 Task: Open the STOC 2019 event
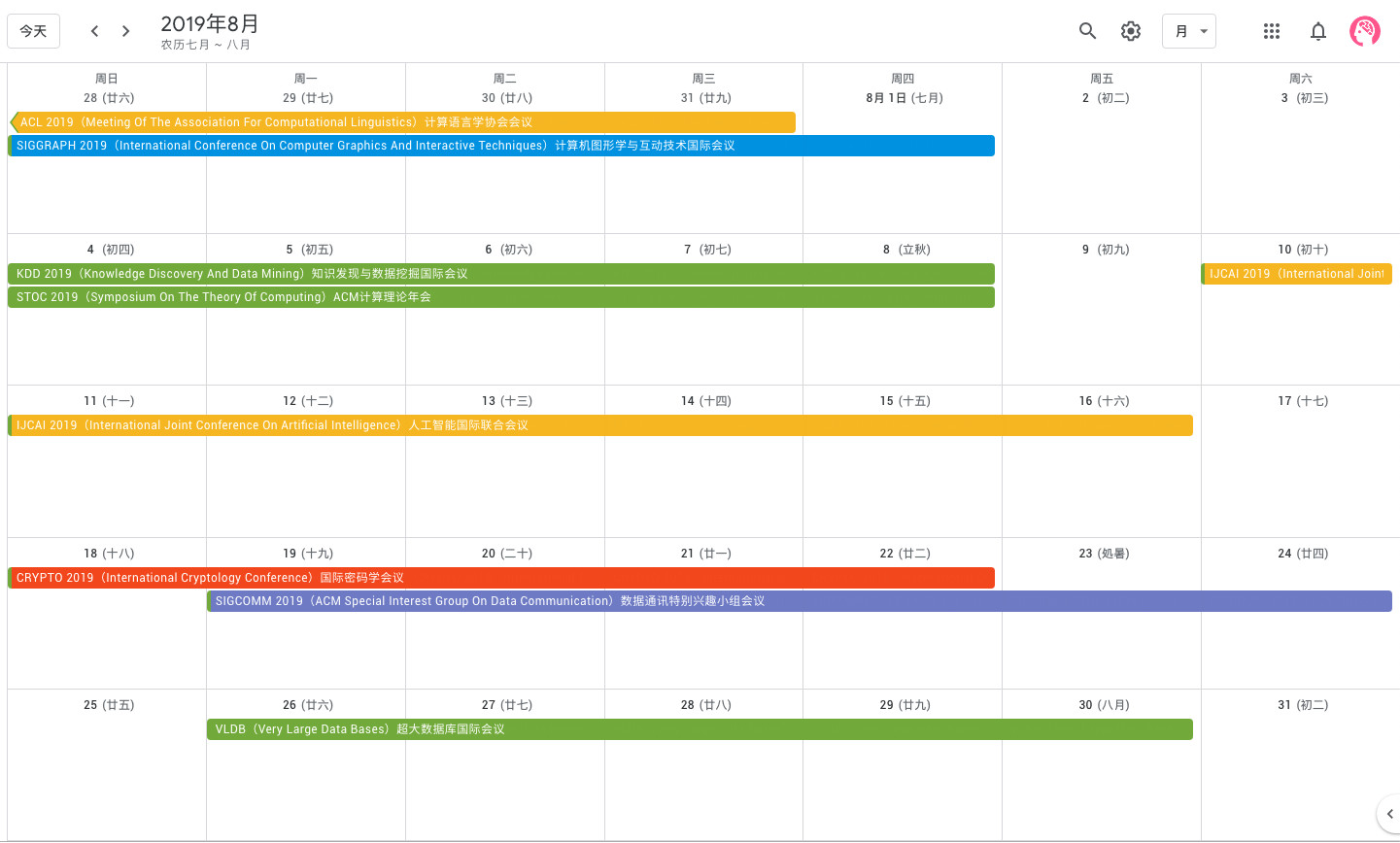coord(501,297)
